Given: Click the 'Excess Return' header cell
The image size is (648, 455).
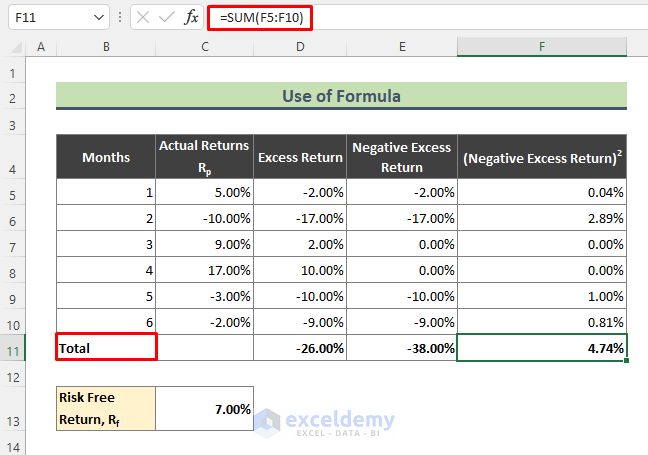Looking at the screenshot, I should pyautogui.click(x=300, y=157).
